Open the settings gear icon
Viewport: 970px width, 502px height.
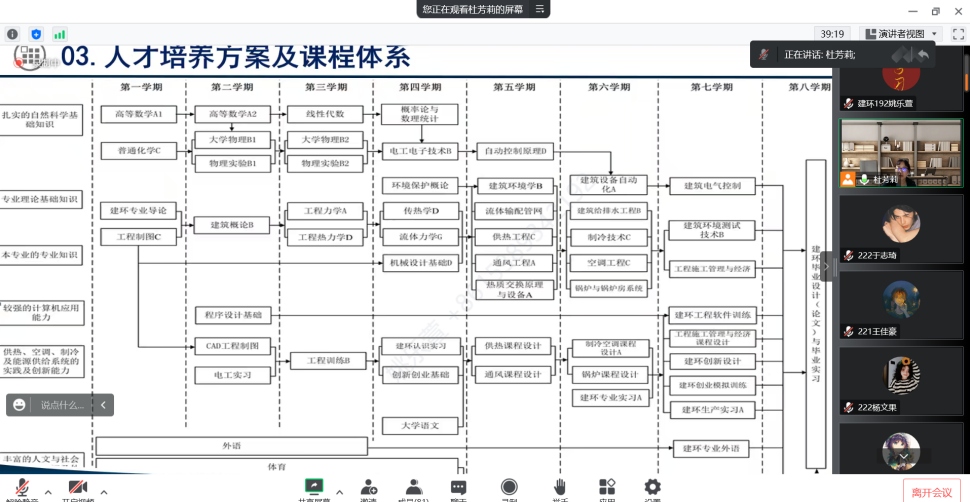coord(652,487)
